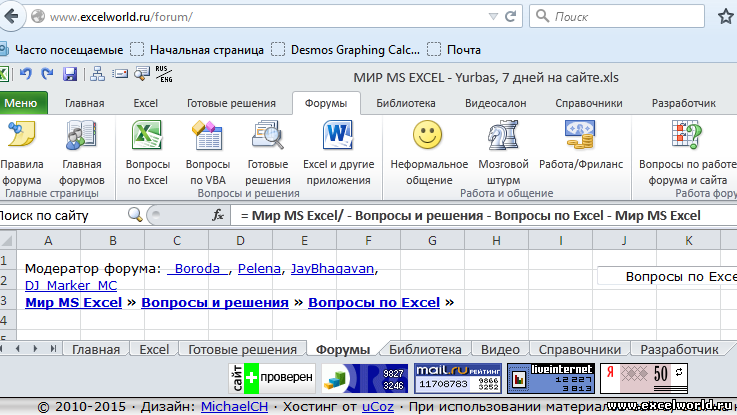Viewport: 737px width, 415px height.
Task: Click the site search magnifier icon
Action: (x=135, y=215)
